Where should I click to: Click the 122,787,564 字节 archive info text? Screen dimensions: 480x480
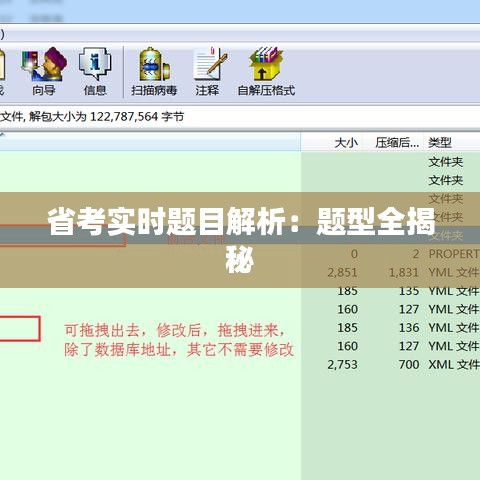(137, 117)
